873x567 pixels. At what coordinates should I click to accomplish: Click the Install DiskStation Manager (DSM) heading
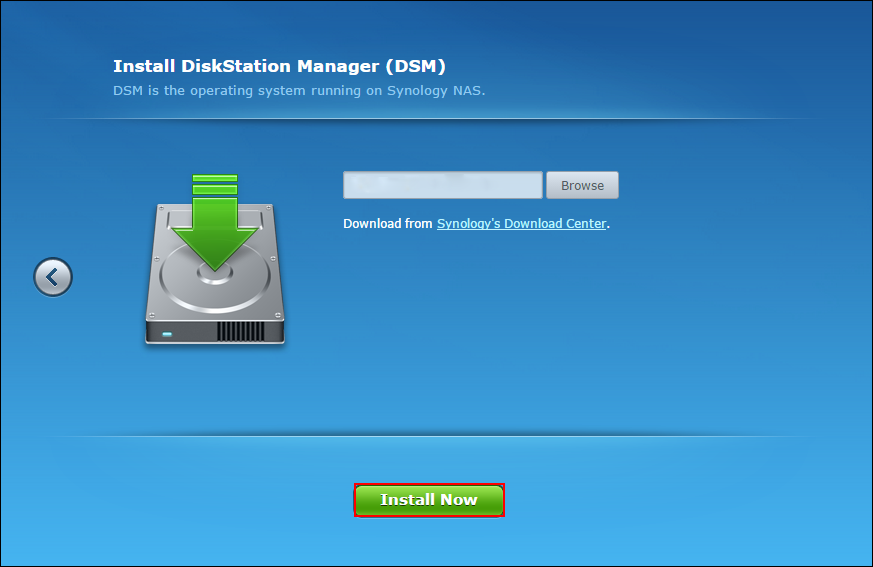pyautogui.click(x=279, y=66)
